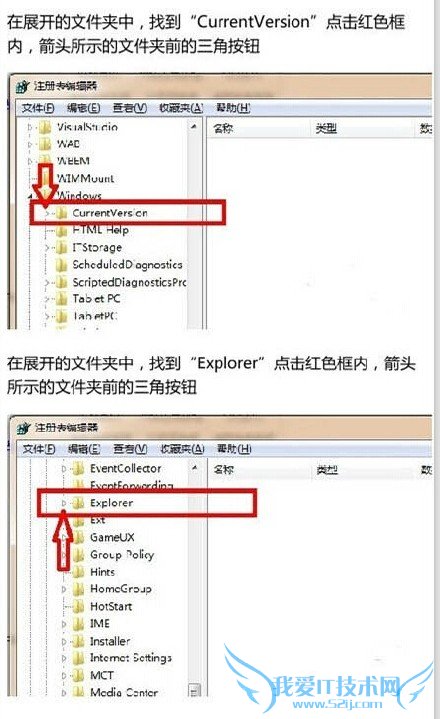Click the VisualStudio folder icon
This screenshot has width=440, height=719.
tap(45, 127)
